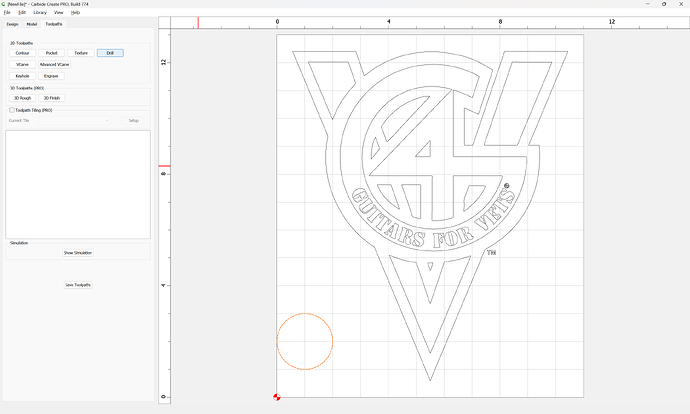Open the Edit menu
Screen dimensions: 690x414
(x=22, y=12)
